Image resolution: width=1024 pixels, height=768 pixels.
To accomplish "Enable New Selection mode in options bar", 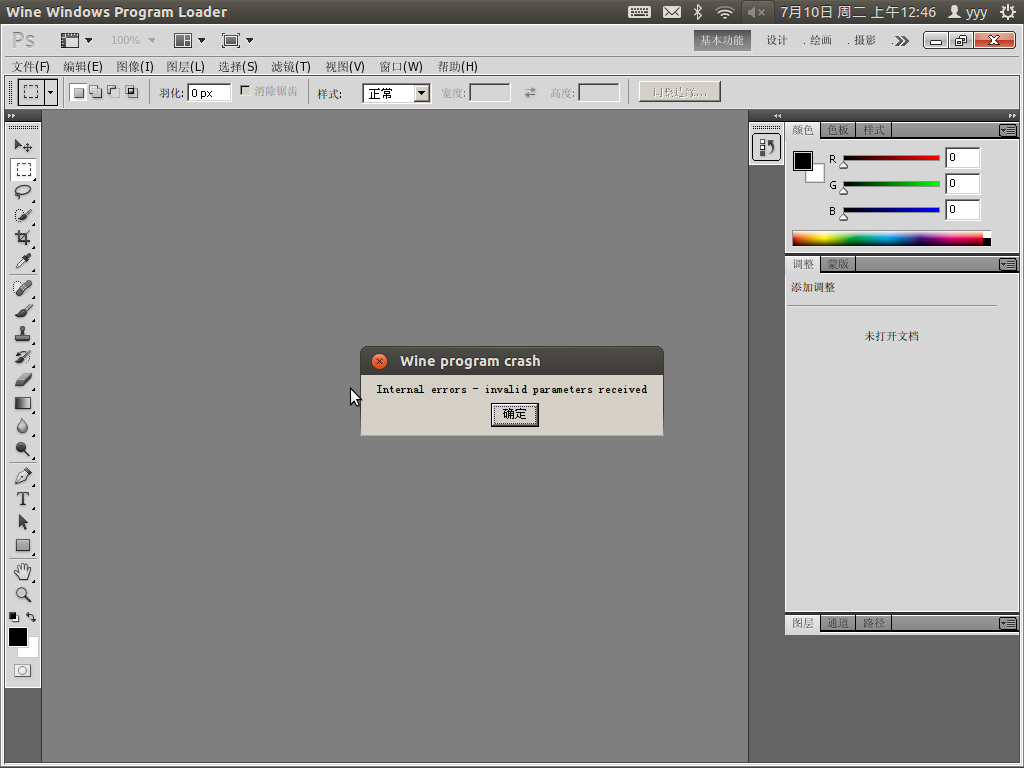I will pyautogui.click(x=78, y=92).
